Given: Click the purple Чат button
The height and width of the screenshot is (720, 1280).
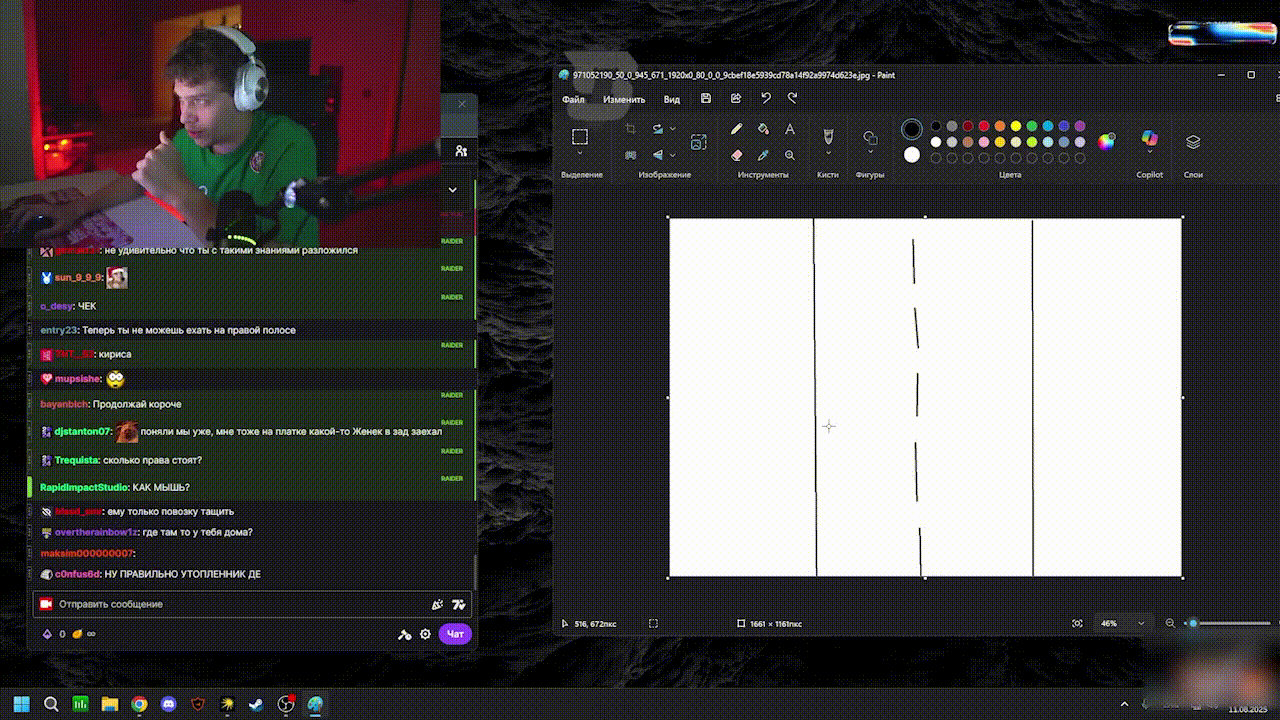Looking at the screenshot, I should (x=455, y=634).
